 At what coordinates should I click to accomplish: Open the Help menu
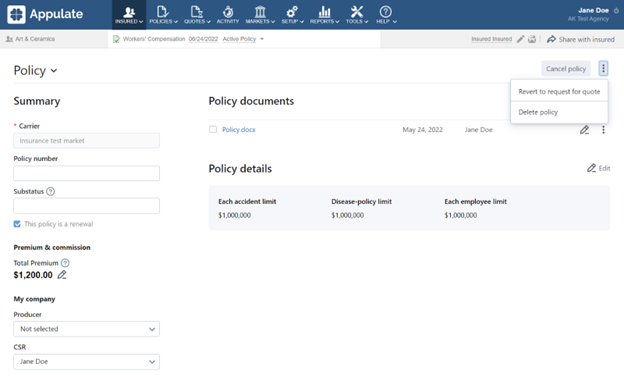pos(386,15)
